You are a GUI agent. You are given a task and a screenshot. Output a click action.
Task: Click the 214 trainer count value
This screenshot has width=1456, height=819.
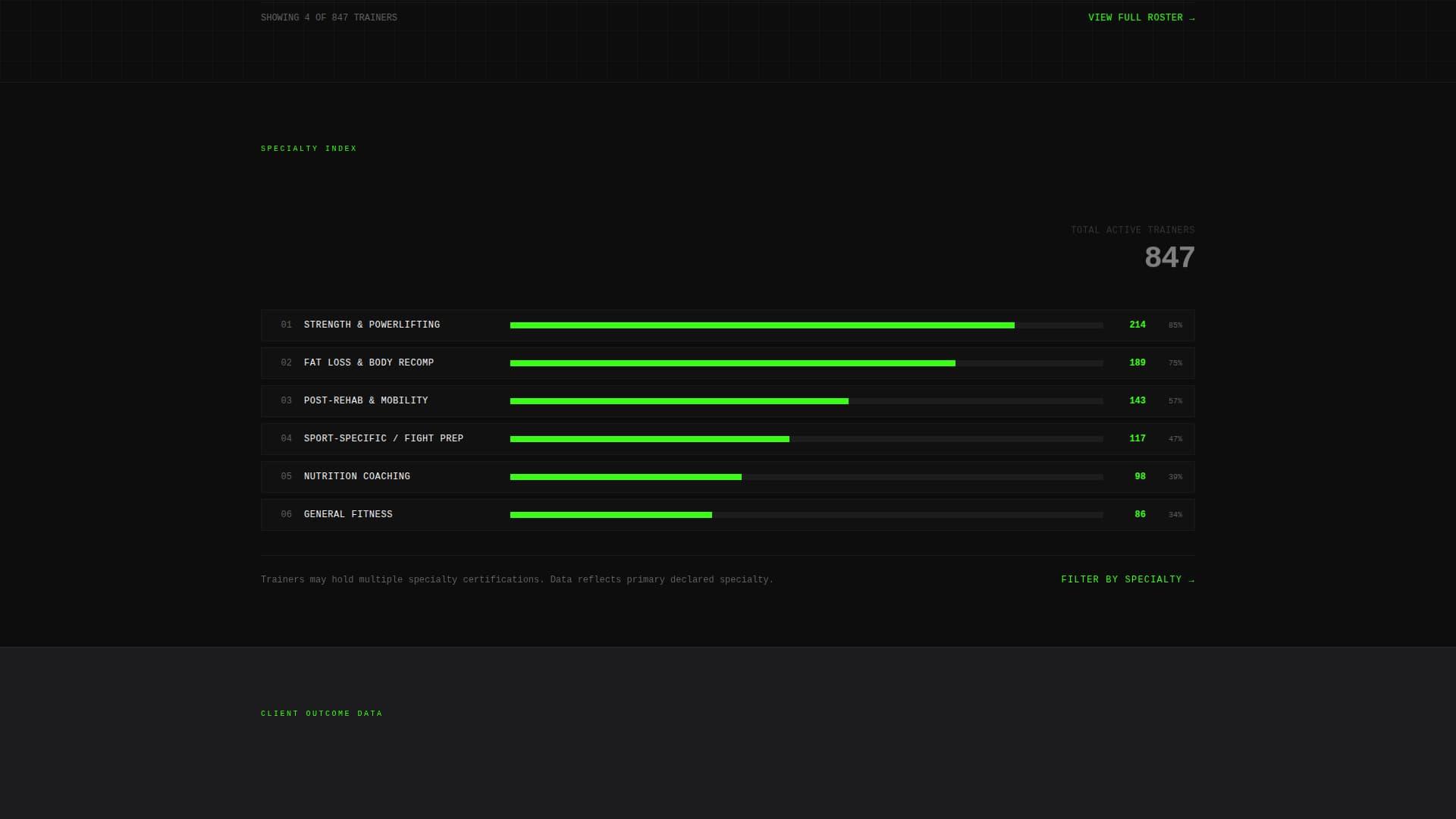pos(1137,325)
